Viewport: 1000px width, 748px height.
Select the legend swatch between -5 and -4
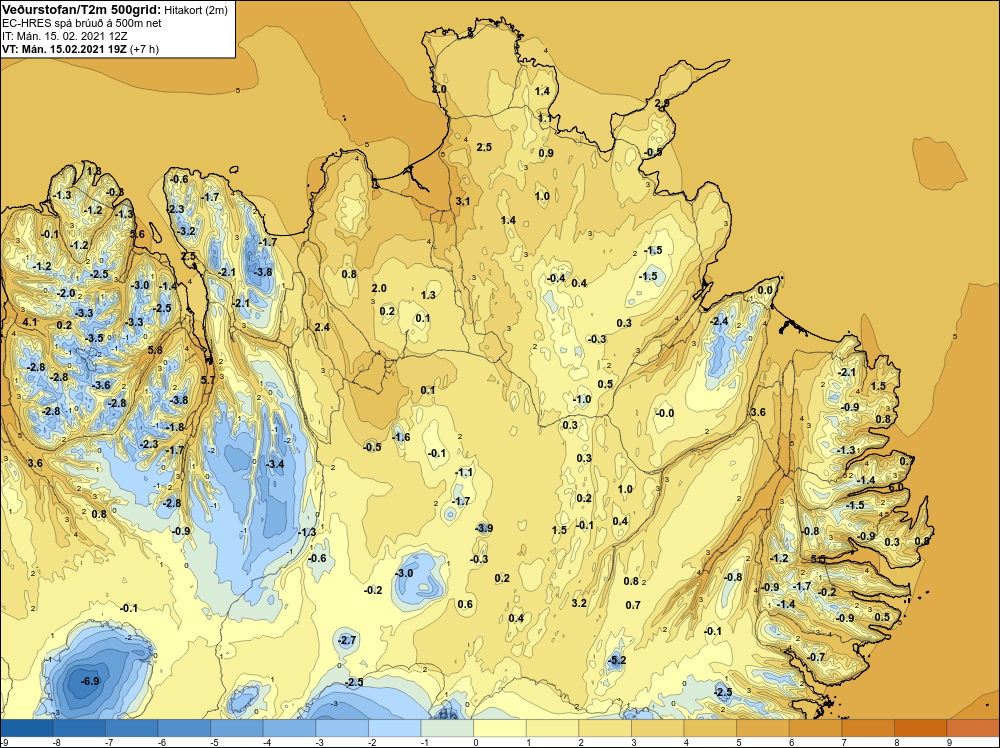click(x=237, y=728)
